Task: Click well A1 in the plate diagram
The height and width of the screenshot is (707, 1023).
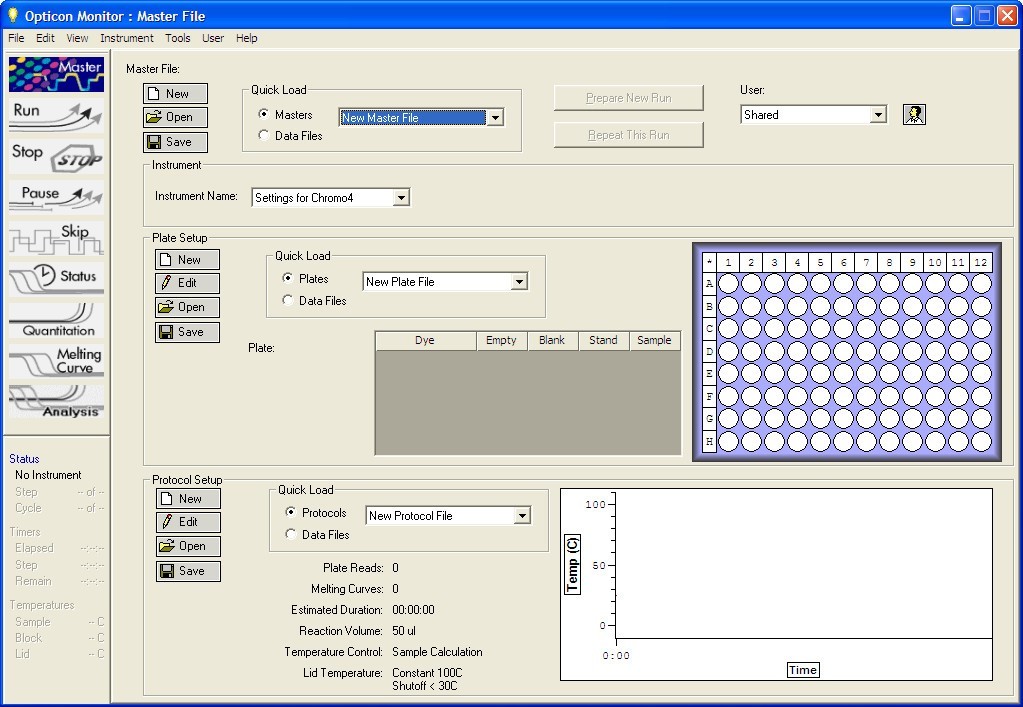Action: (728, 284)
